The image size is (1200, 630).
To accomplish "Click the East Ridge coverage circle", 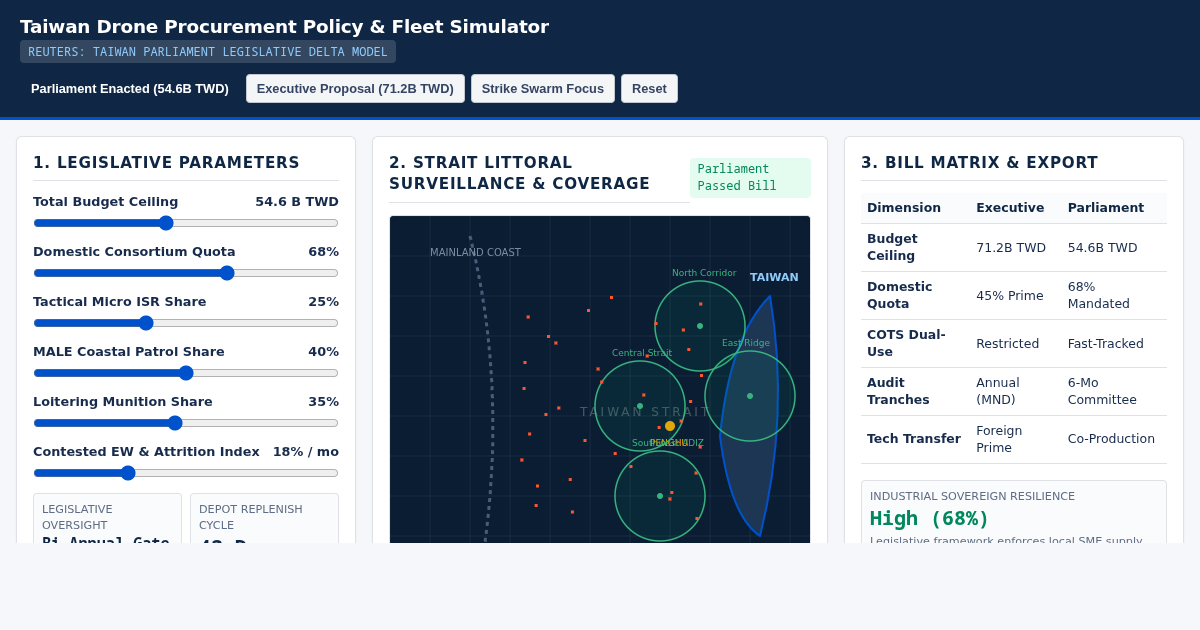I will [x=750, y=396].
